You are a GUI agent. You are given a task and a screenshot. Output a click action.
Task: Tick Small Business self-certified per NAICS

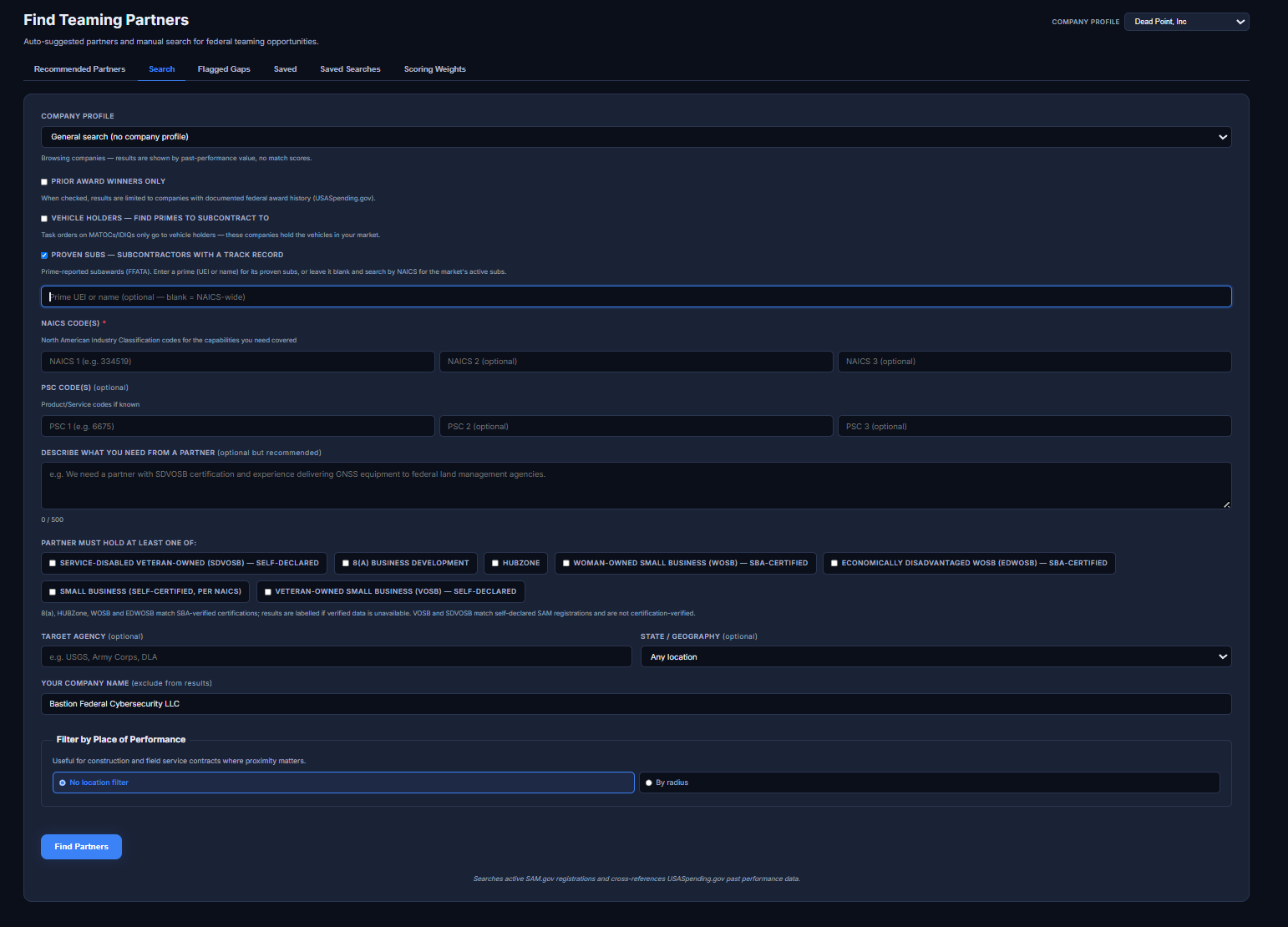[x=53, y=592]
